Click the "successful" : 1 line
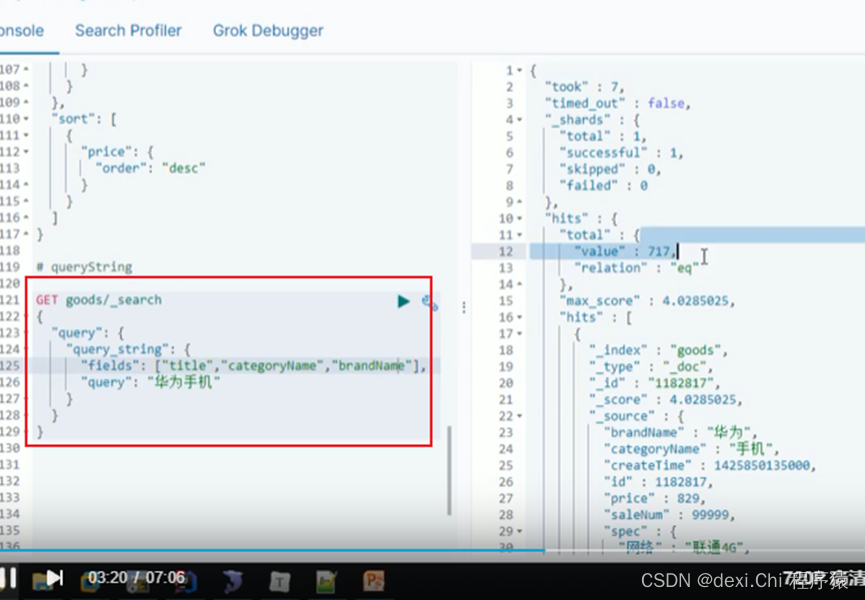Screen dimensions: 865x600 point(621,153)
